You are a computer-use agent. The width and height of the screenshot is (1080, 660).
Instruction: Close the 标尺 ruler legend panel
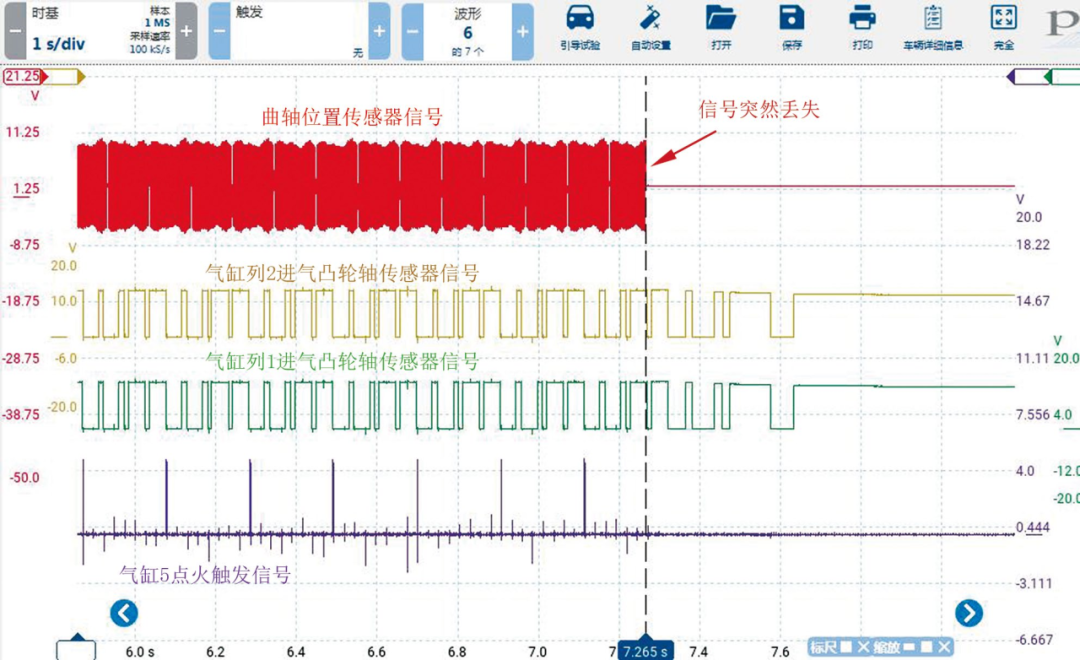(863, 646)
